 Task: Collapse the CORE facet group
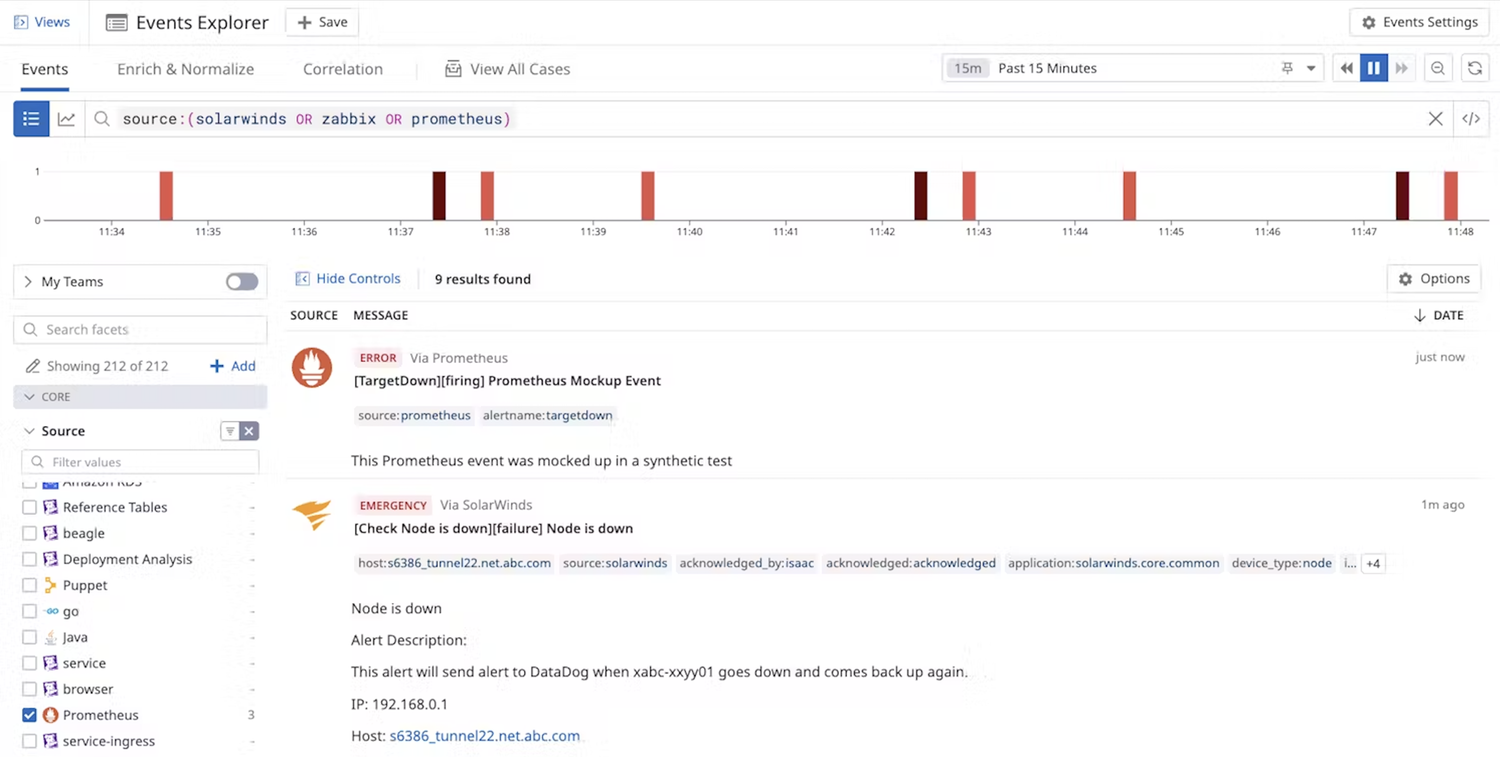coord(140,397)
